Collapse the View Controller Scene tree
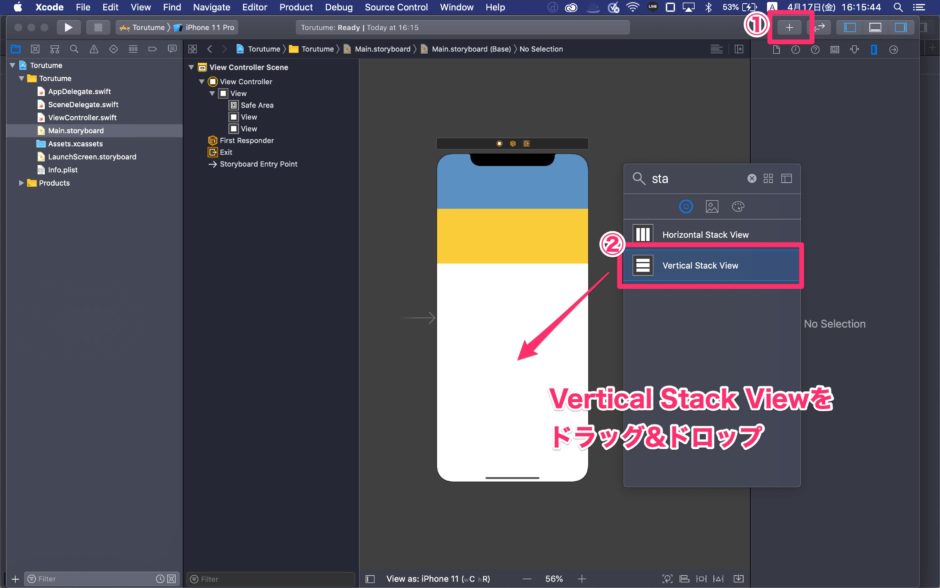940x588 pixels. (191, 67)
